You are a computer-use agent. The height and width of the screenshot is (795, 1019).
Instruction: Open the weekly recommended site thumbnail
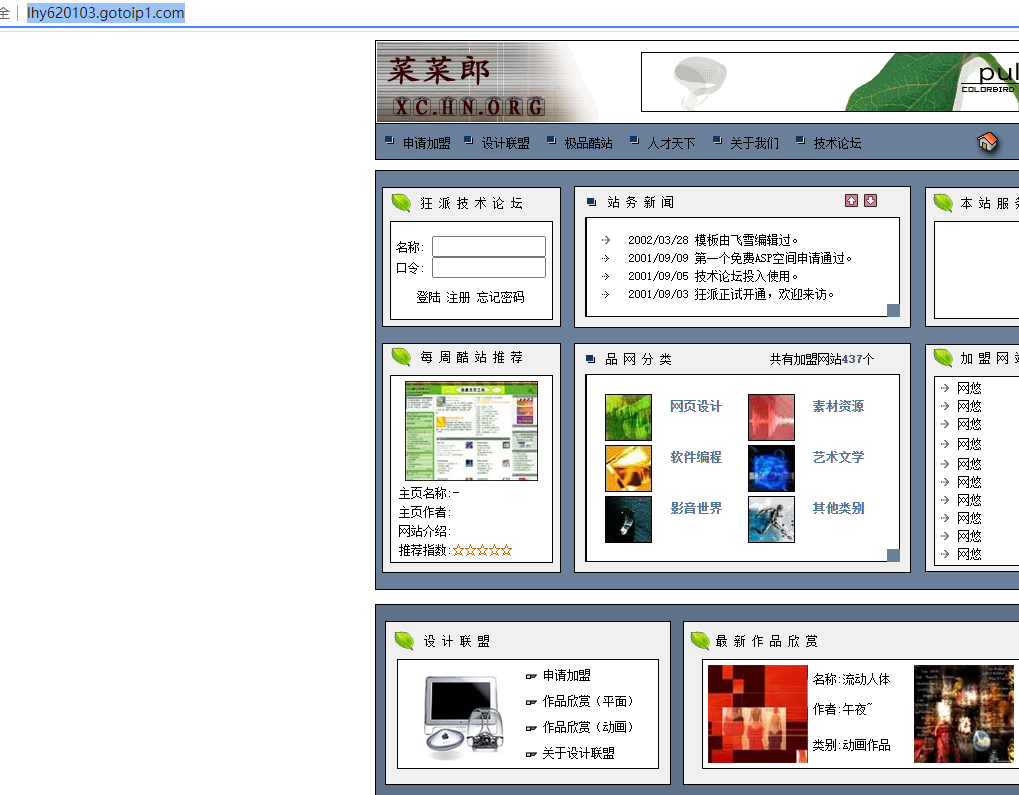[471, 431]
